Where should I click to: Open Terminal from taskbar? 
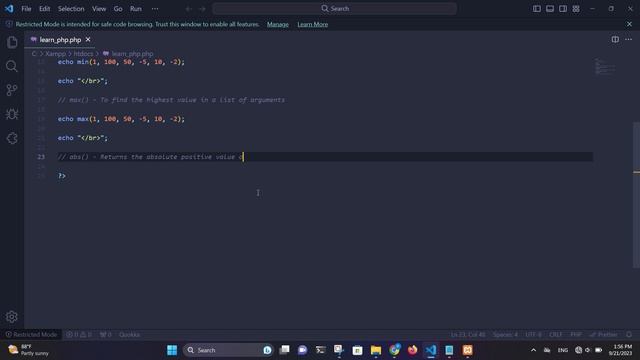tap(321, 350)
